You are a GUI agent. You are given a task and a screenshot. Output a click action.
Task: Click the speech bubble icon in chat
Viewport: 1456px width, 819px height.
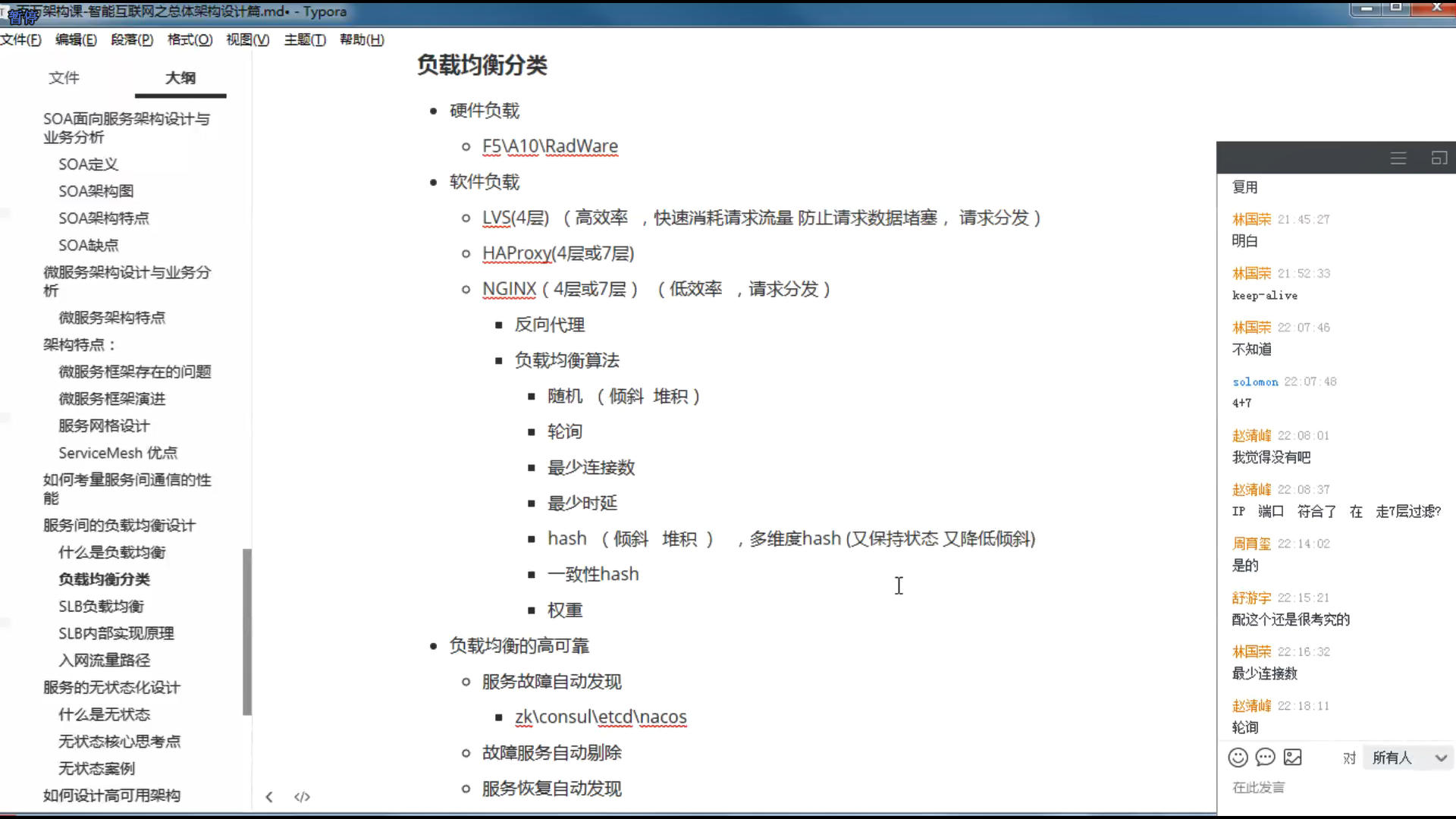[1265, 757]
